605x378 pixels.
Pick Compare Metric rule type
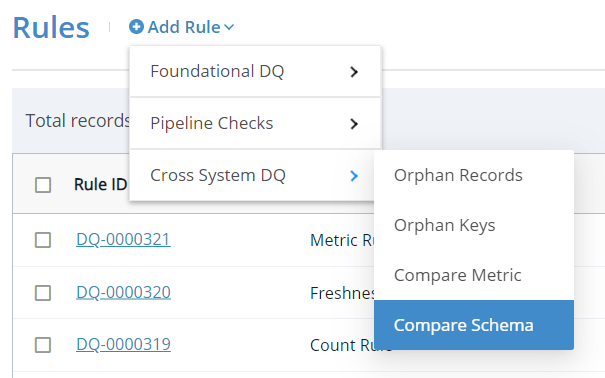click(x=474, y=275)
